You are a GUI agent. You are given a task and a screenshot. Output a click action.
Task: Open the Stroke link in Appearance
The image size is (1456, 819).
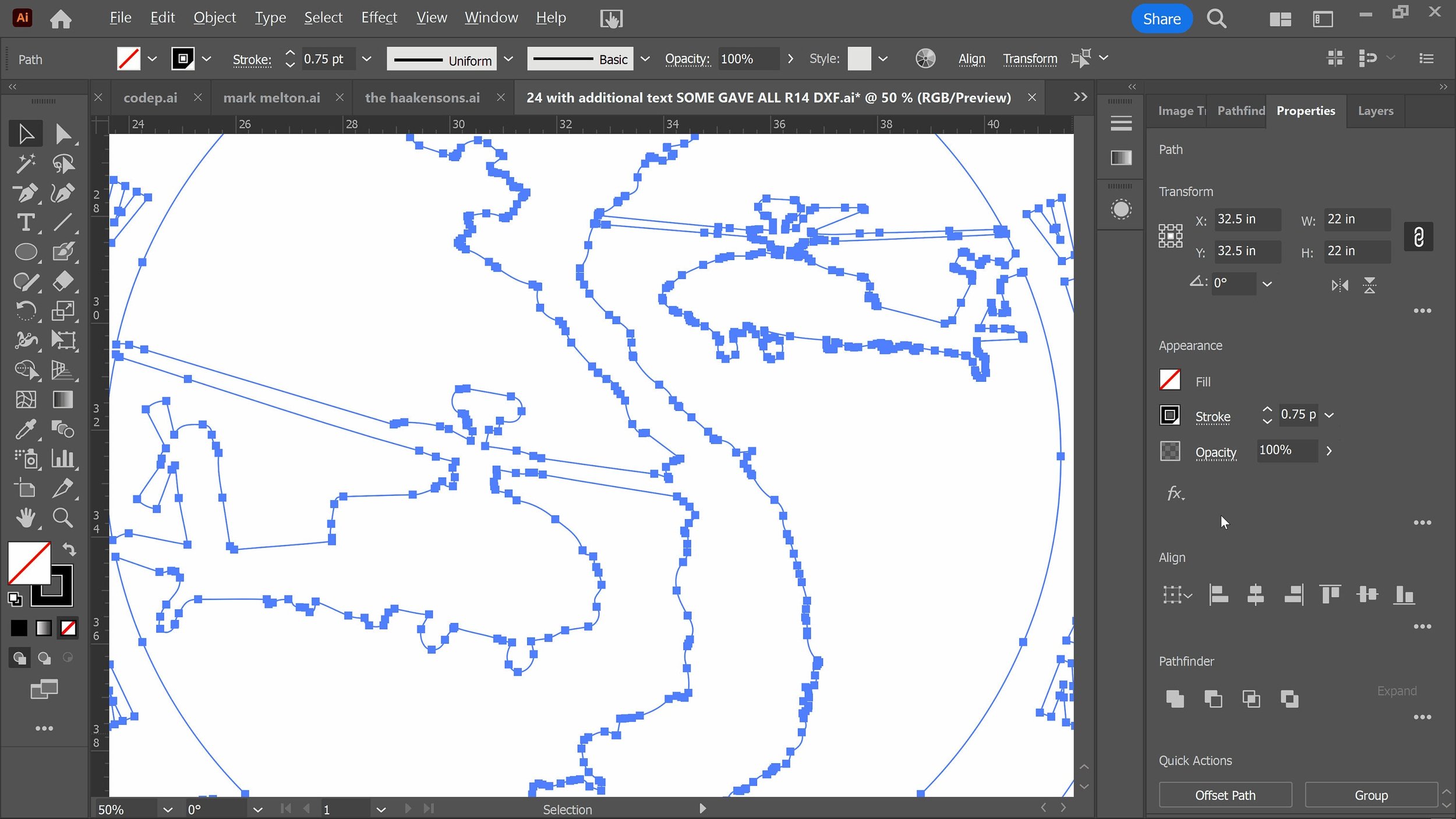click(1213, 417)
